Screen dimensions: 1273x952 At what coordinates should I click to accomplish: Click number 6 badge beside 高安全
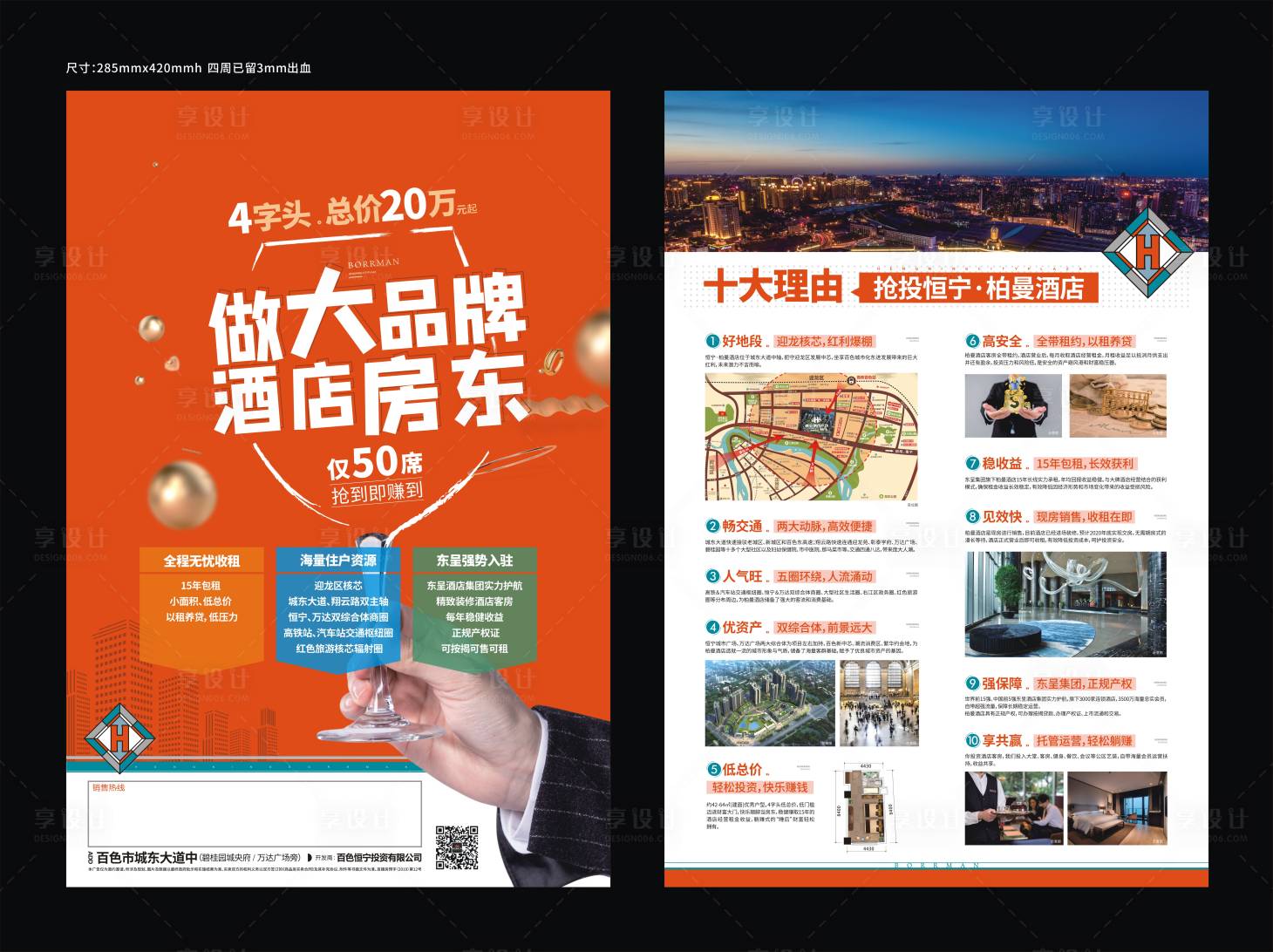[x=972, y=341]
